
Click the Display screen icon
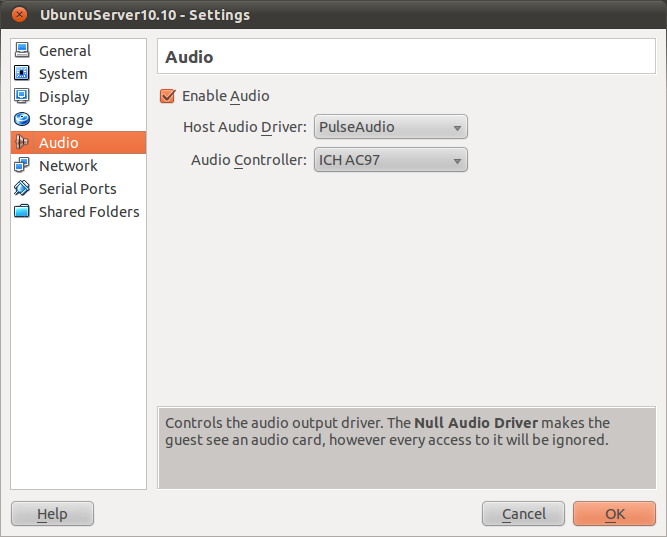click(x=22, y=97)
